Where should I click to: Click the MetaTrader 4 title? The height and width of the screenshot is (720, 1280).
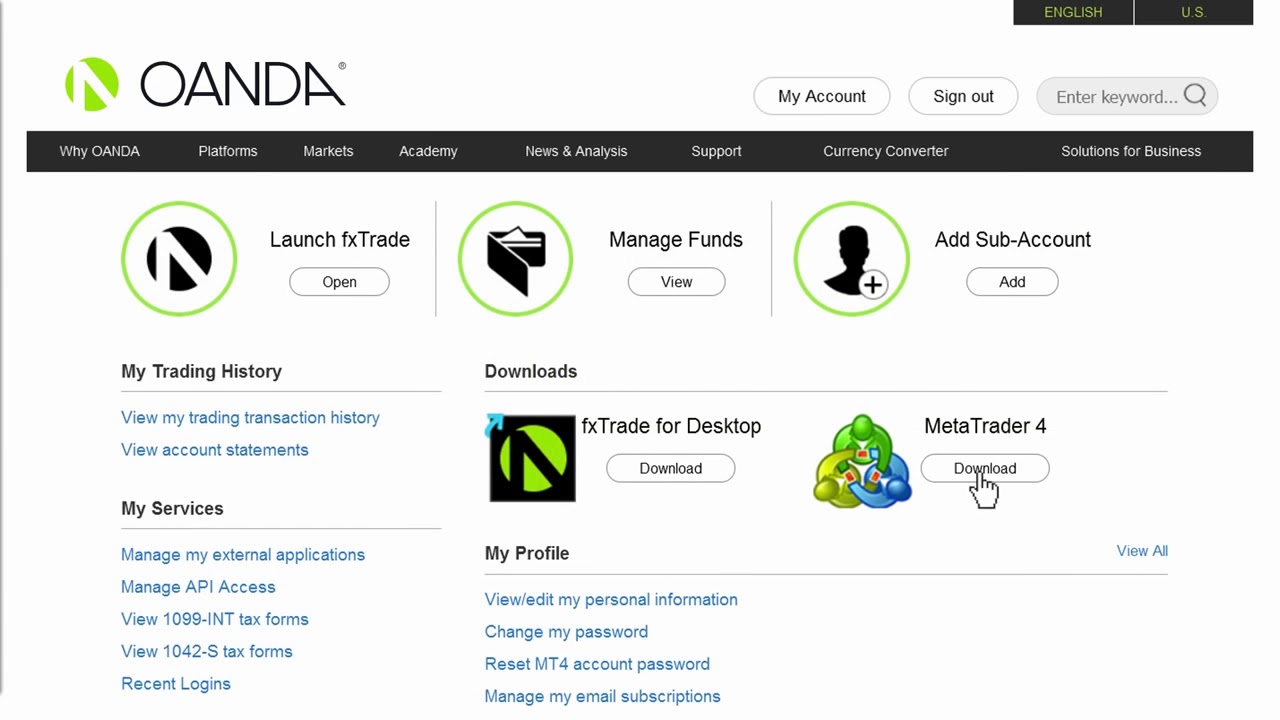pyautogui.click(x=985, y=426)
